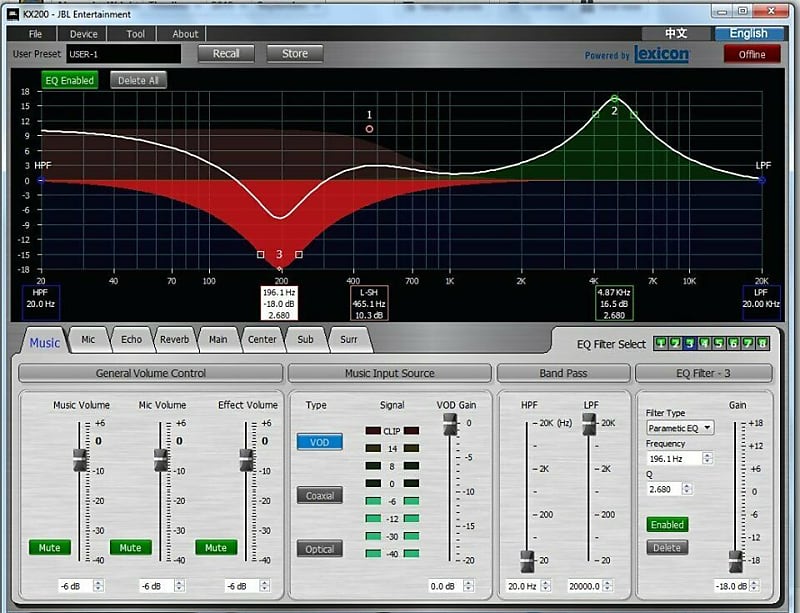The height and width of the screenshot is (613, 800).
Task: Switch to the Main tab
Action: coord(218,339)
